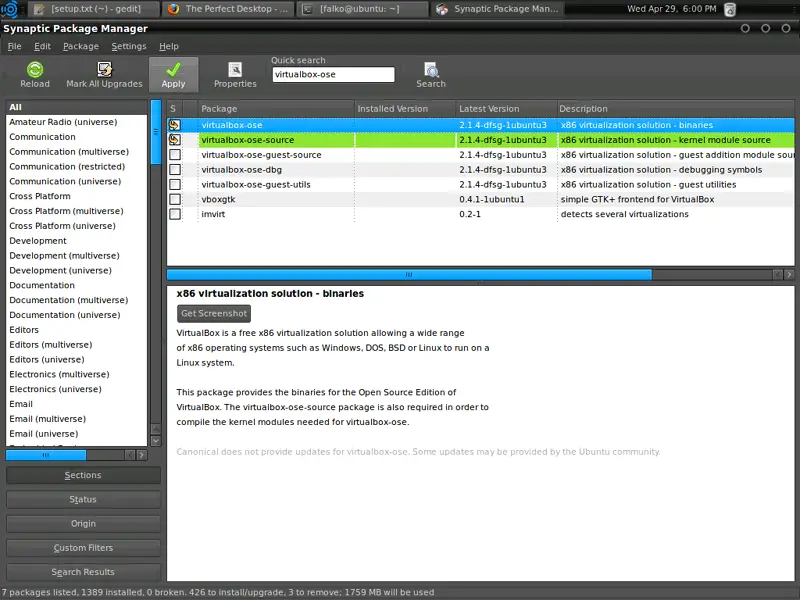800x600 pixels.
Task: Toggle checkbox for imvirt package
Action: click(x=174, y=214)
